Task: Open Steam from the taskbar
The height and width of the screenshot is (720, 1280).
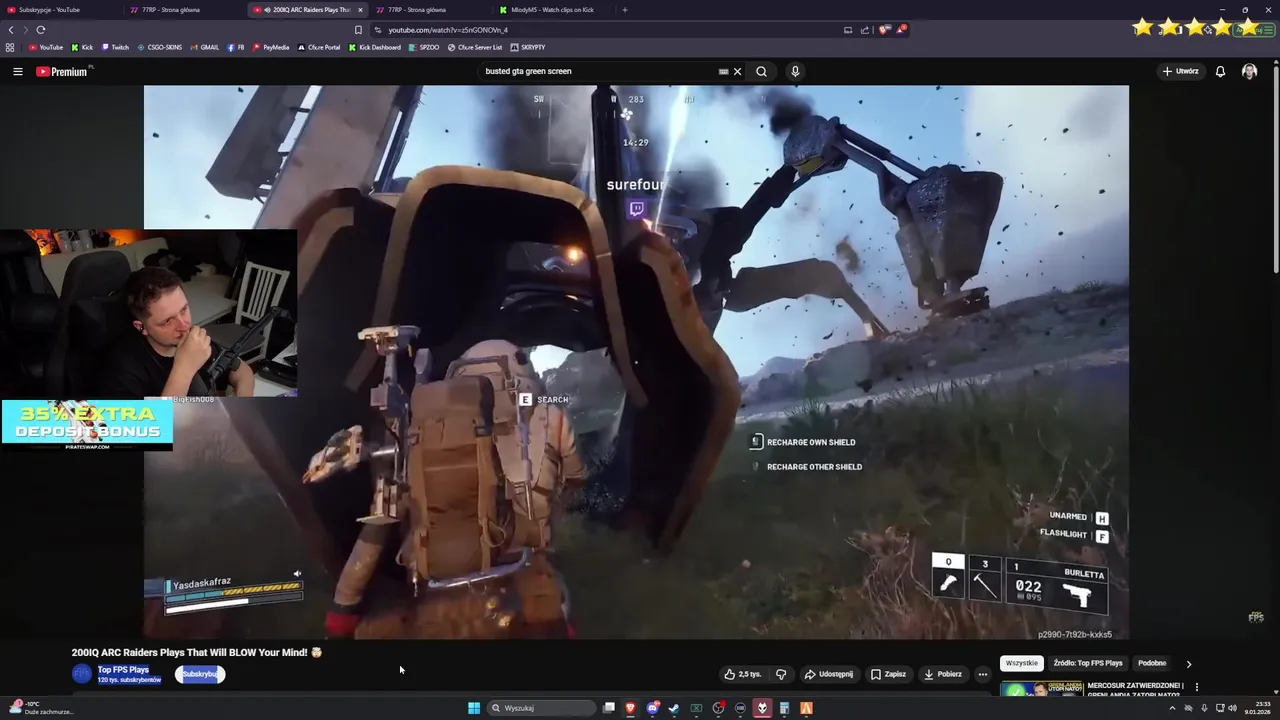Action: click(x=674, y=708)
